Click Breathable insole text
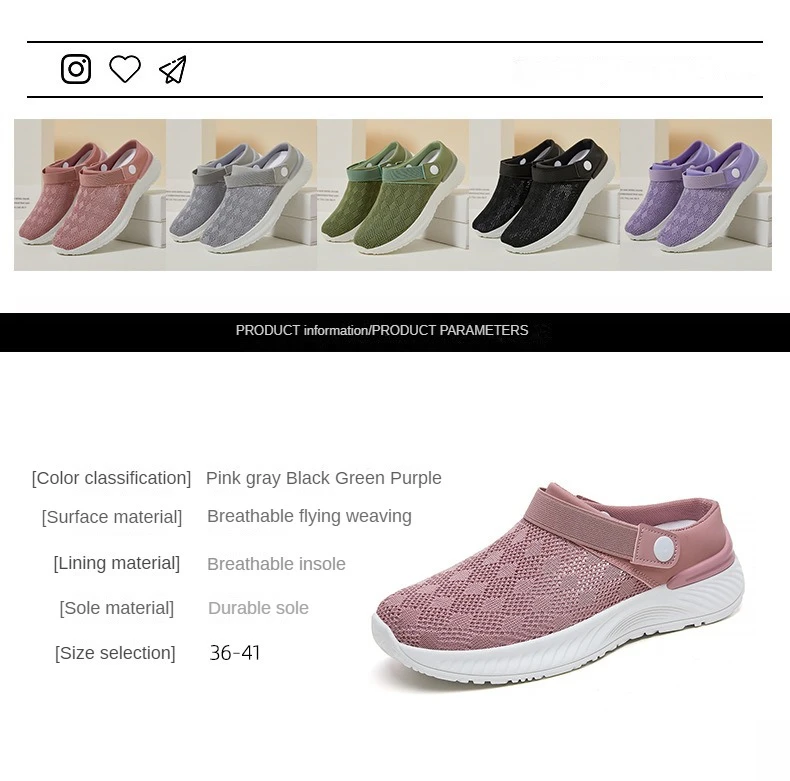This screenshot has width=790, height=781. coord(276,564)
